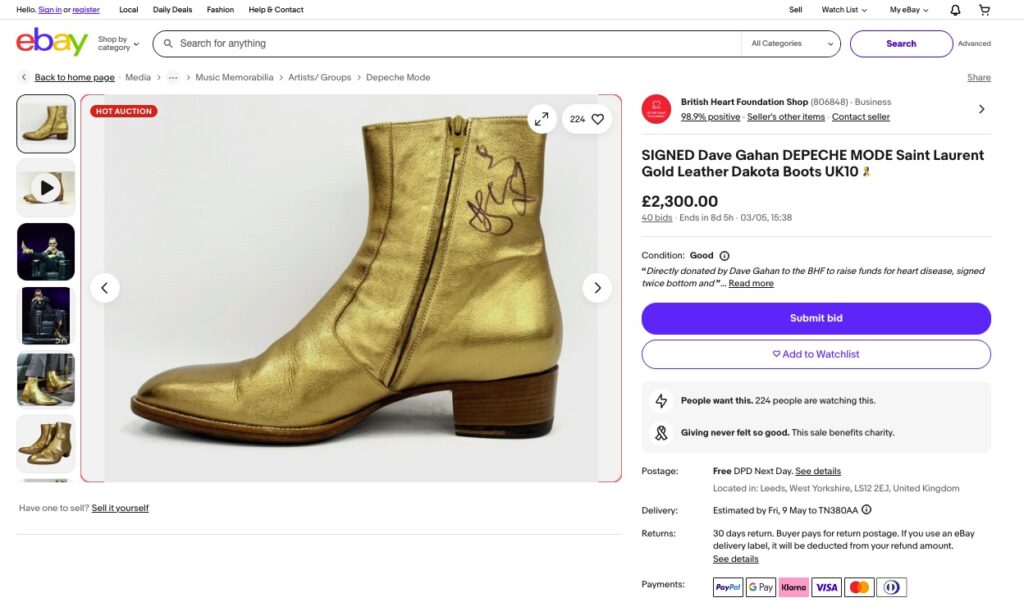Expand the My eBay menu
Image resolution: width=1024 pixels, height=607 pixels.
(x=908, y=10)
